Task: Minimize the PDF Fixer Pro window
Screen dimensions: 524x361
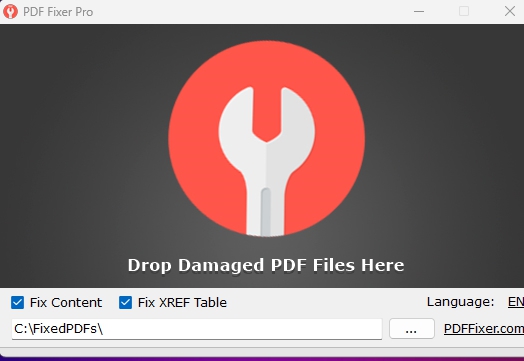Action: (x=419, y=12)
